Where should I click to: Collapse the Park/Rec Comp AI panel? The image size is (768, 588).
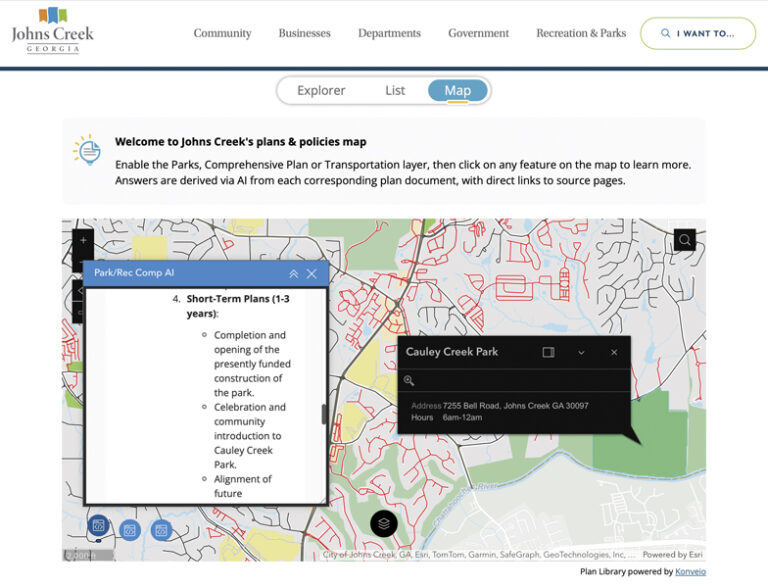click(293, 273)
